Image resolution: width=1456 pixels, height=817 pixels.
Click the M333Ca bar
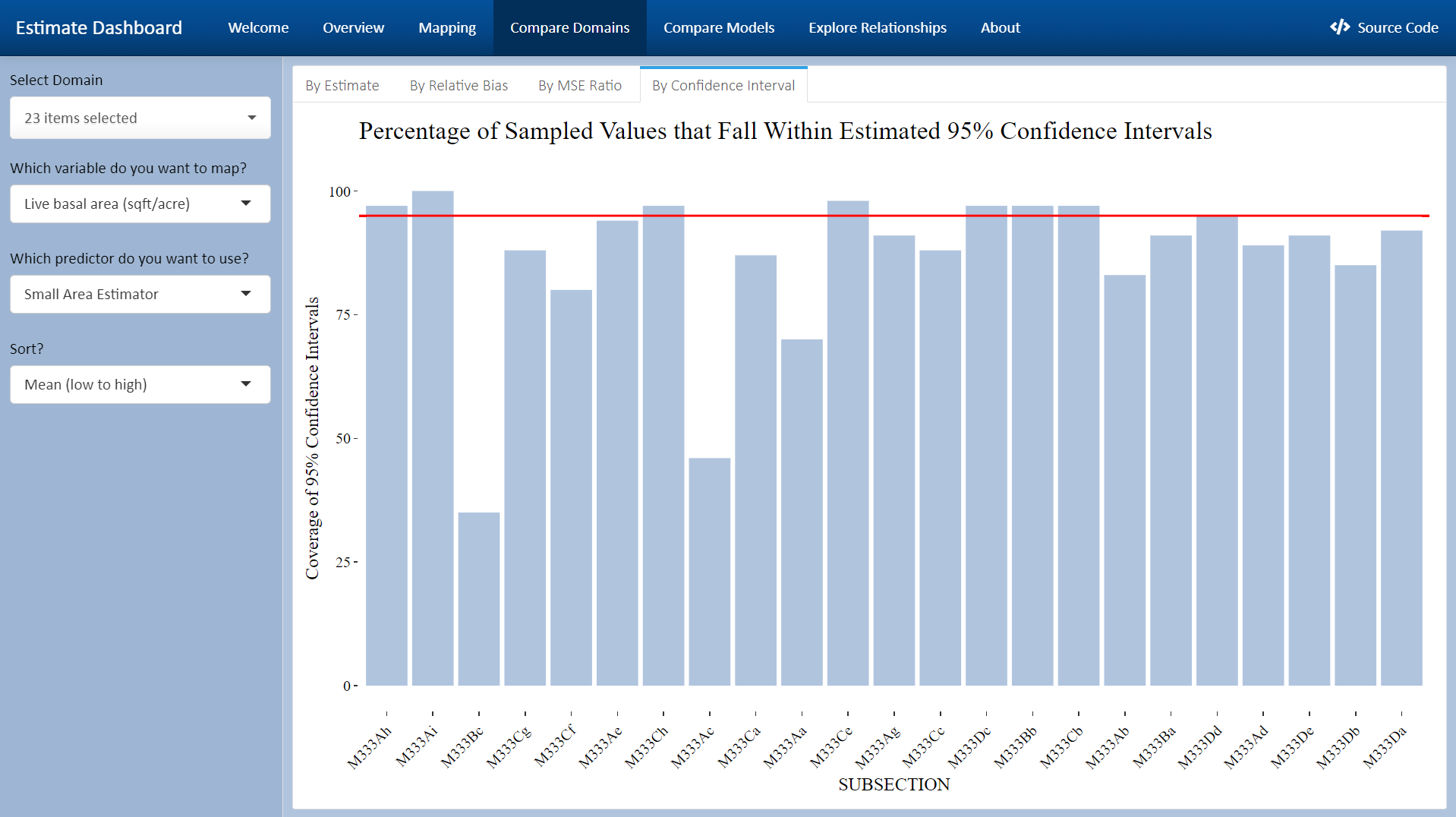tap(756, 471)
